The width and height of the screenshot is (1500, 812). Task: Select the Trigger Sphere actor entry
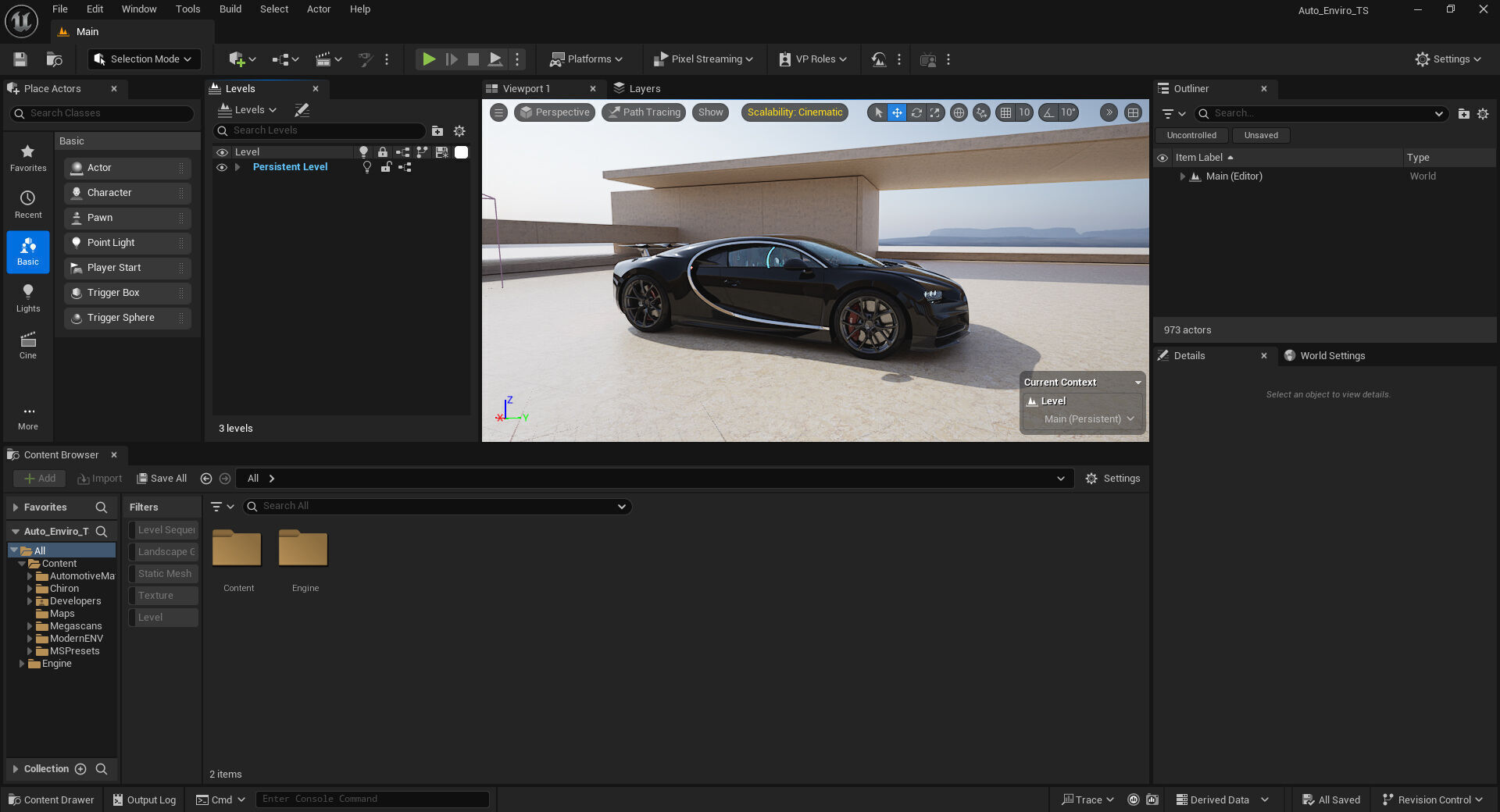click(127, 319)
